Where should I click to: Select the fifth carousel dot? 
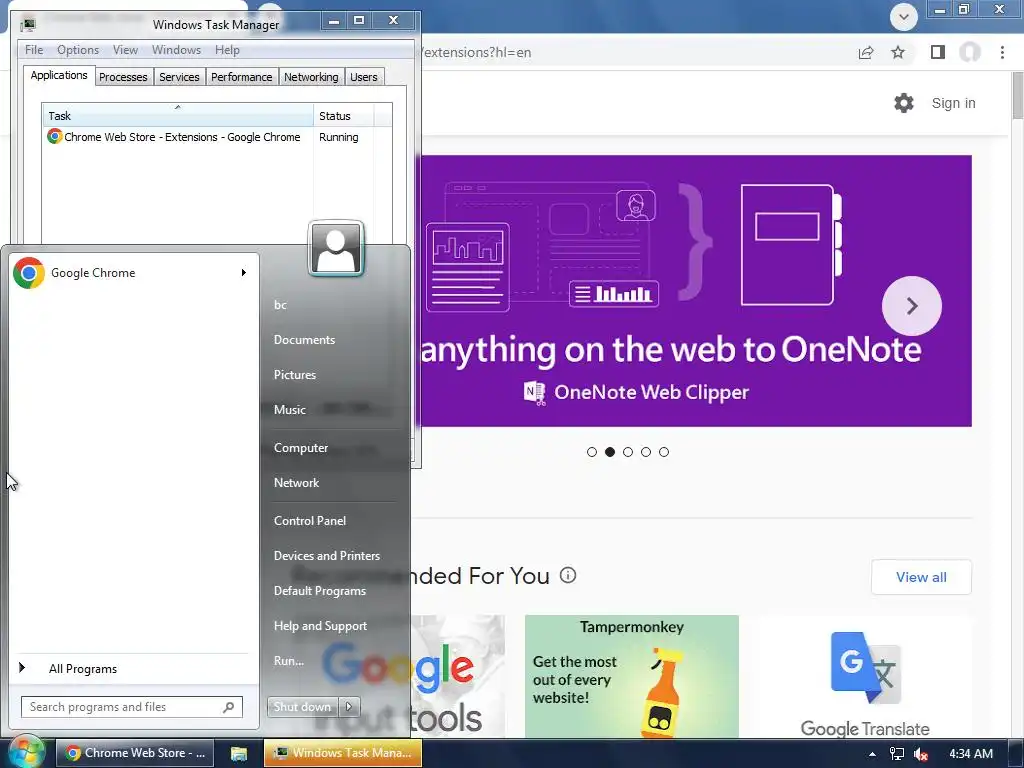(x=664, y=452)
